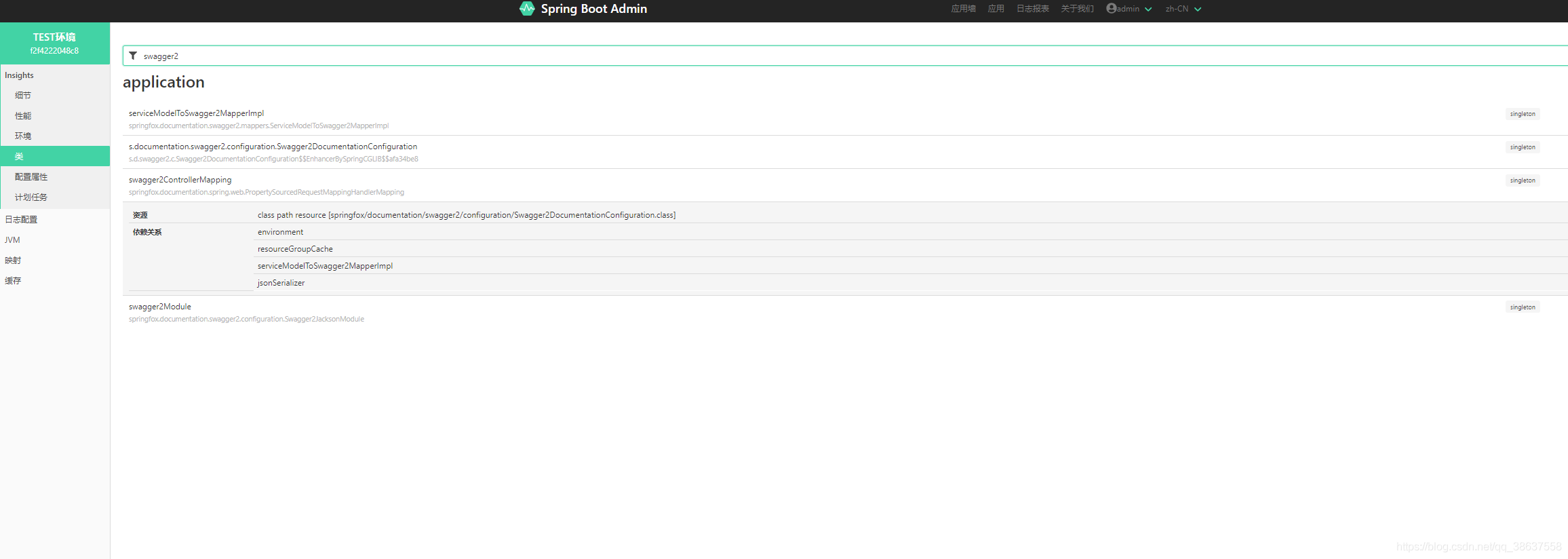Click singleton tag on Swagger2DocumentationConfiguration row
Screen dimensions: 1568x559
pyautogui.click(x=1523, y=147)
